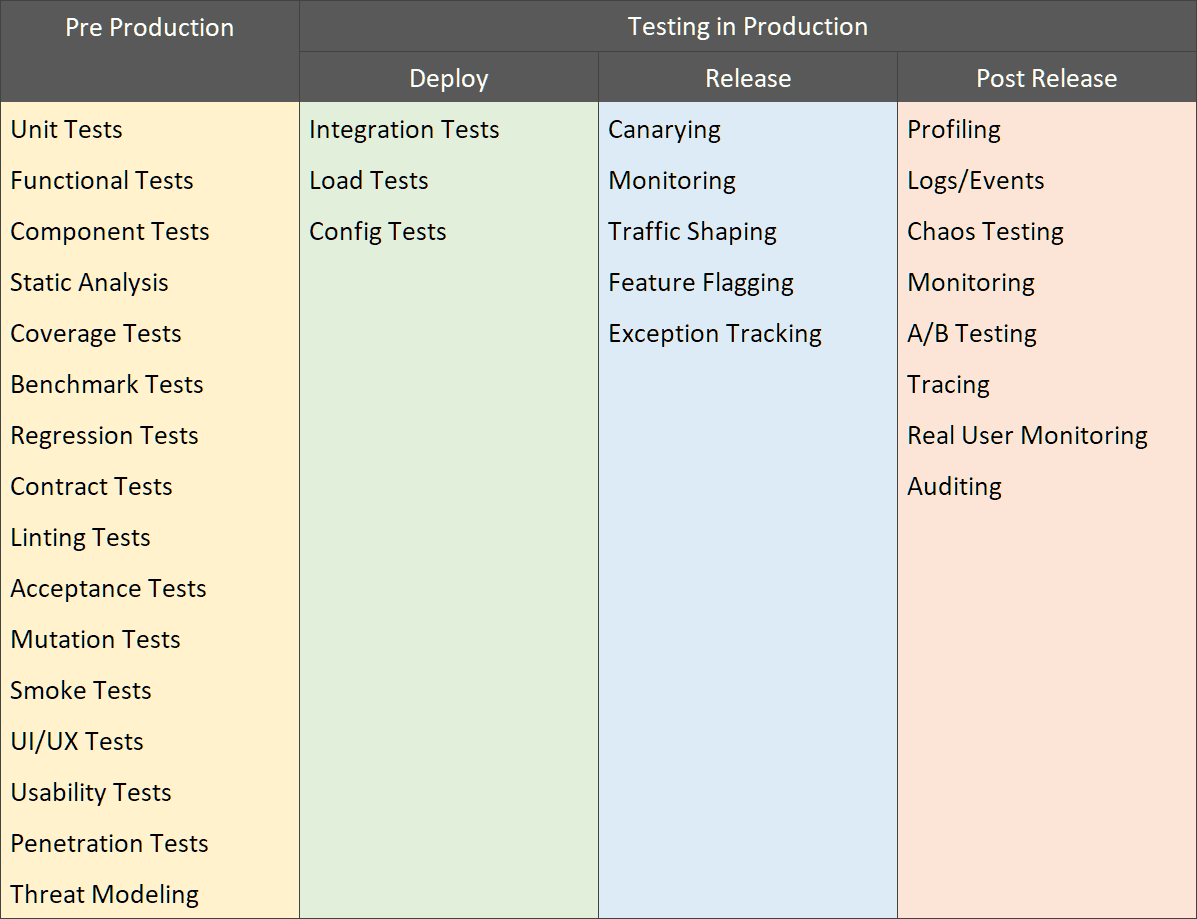Click the Pre Production header cell
This screenshot has height=919, width=1197.
149,28
